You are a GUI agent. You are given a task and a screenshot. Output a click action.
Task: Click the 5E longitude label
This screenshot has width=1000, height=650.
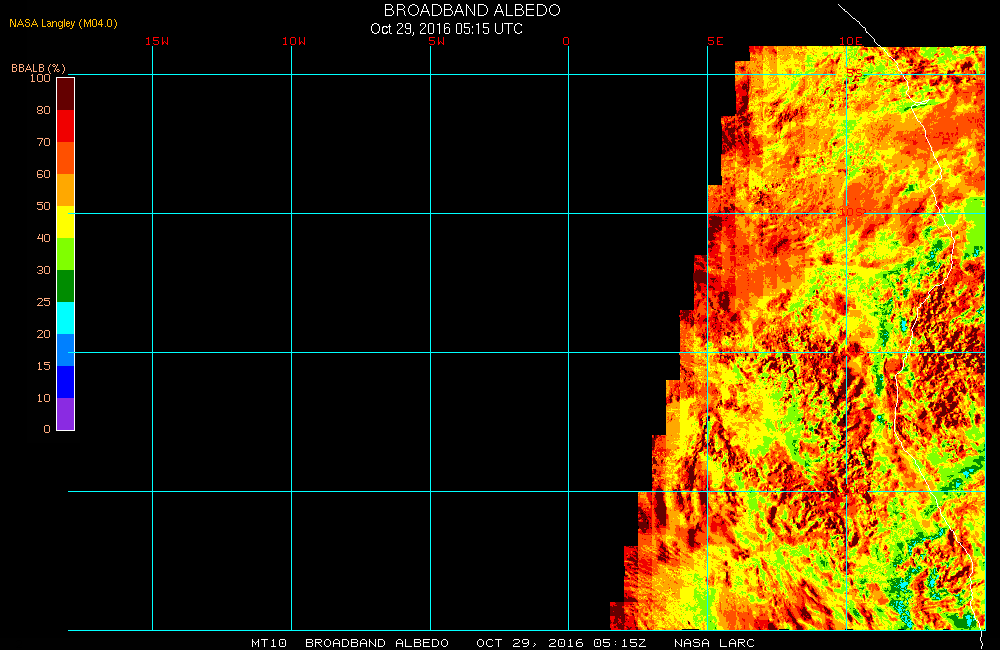click(714, 41)
